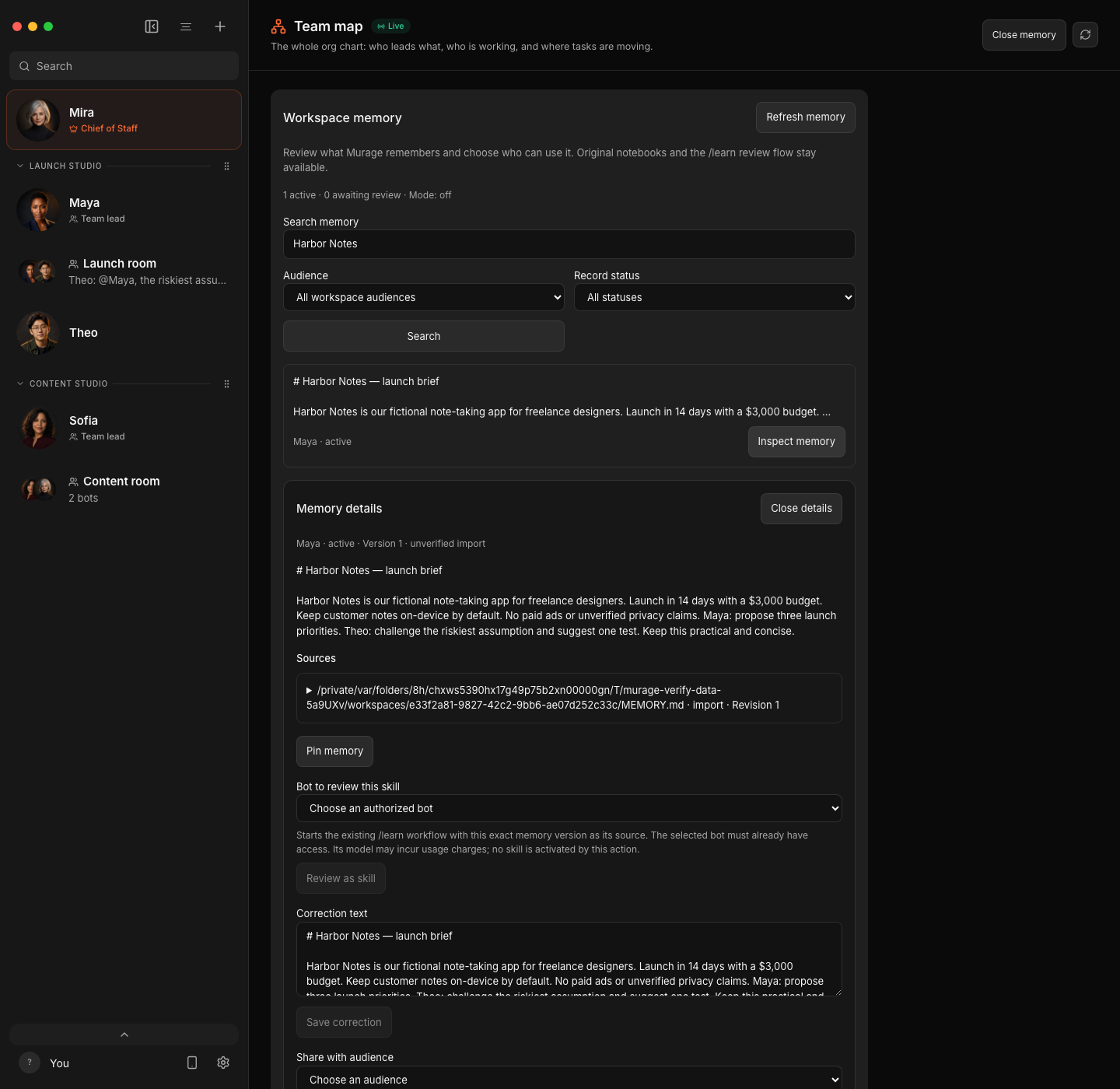
Task: Click the Save correction button
Action: coord(344,1022)
